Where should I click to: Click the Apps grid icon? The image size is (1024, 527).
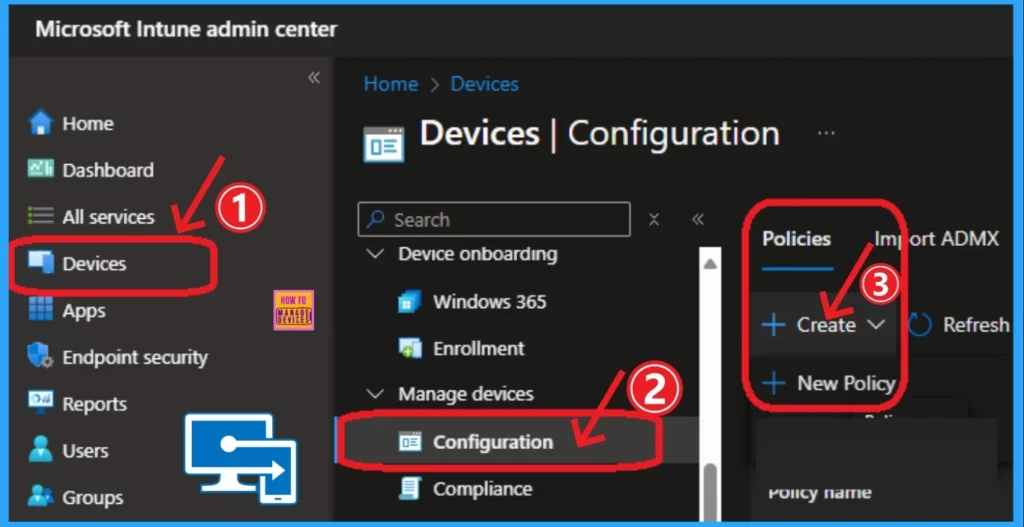coord(40,310)
